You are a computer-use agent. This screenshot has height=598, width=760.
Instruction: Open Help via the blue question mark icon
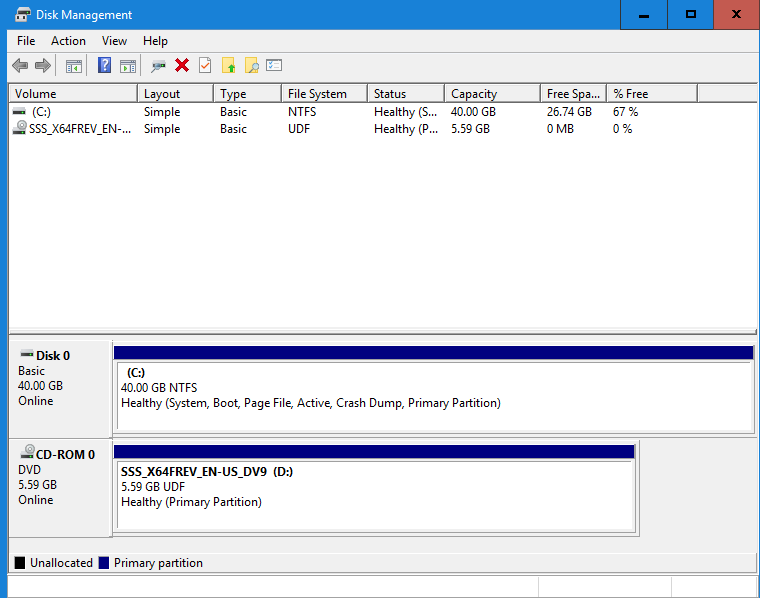coord(104,65)
